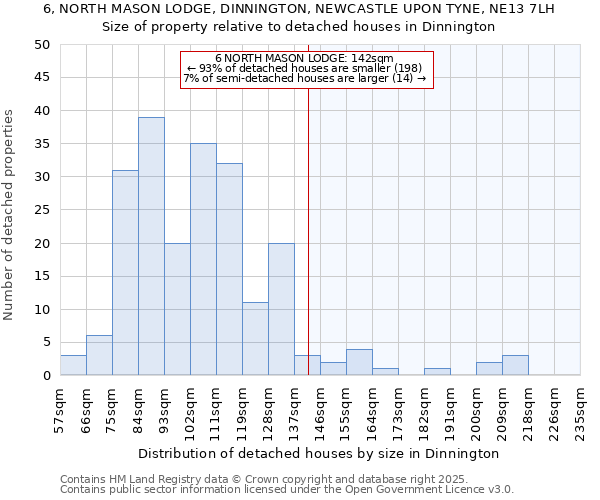Click y-axis tick label 10
Viewport: 600px width, 500px height.
[x=42, y=309]
